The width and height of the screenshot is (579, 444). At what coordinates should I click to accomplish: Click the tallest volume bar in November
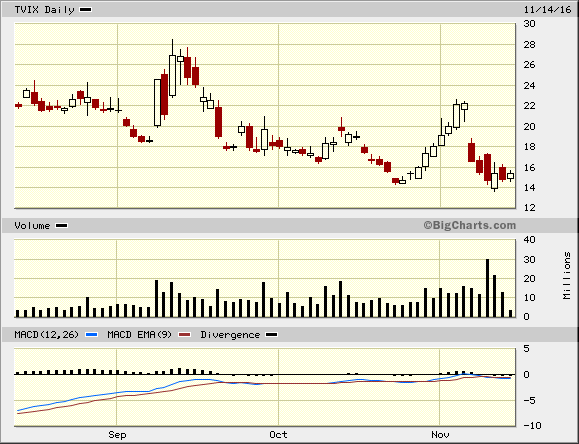(487, 288)
